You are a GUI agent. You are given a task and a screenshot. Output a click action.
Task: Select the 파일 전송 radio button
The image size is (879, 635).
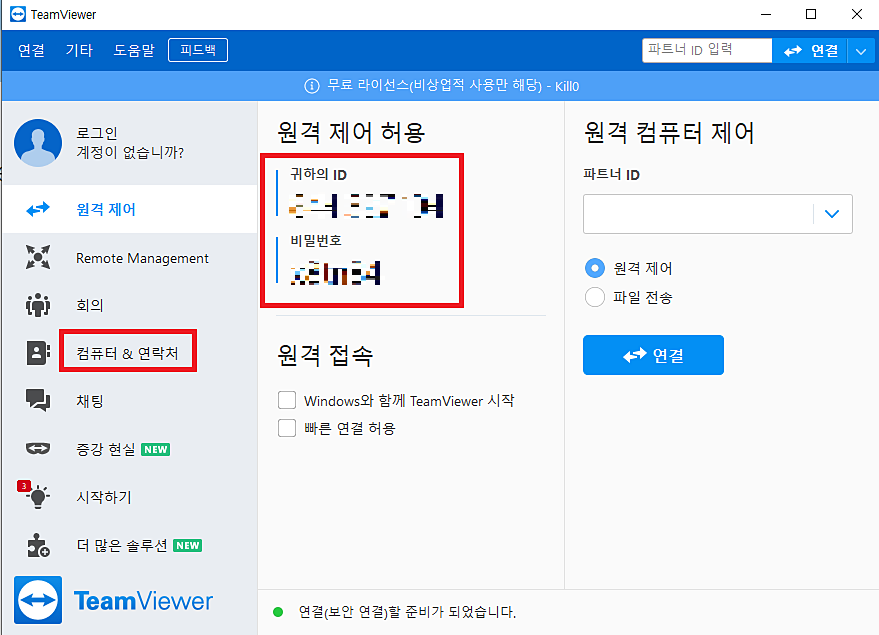tap(595, 297)
